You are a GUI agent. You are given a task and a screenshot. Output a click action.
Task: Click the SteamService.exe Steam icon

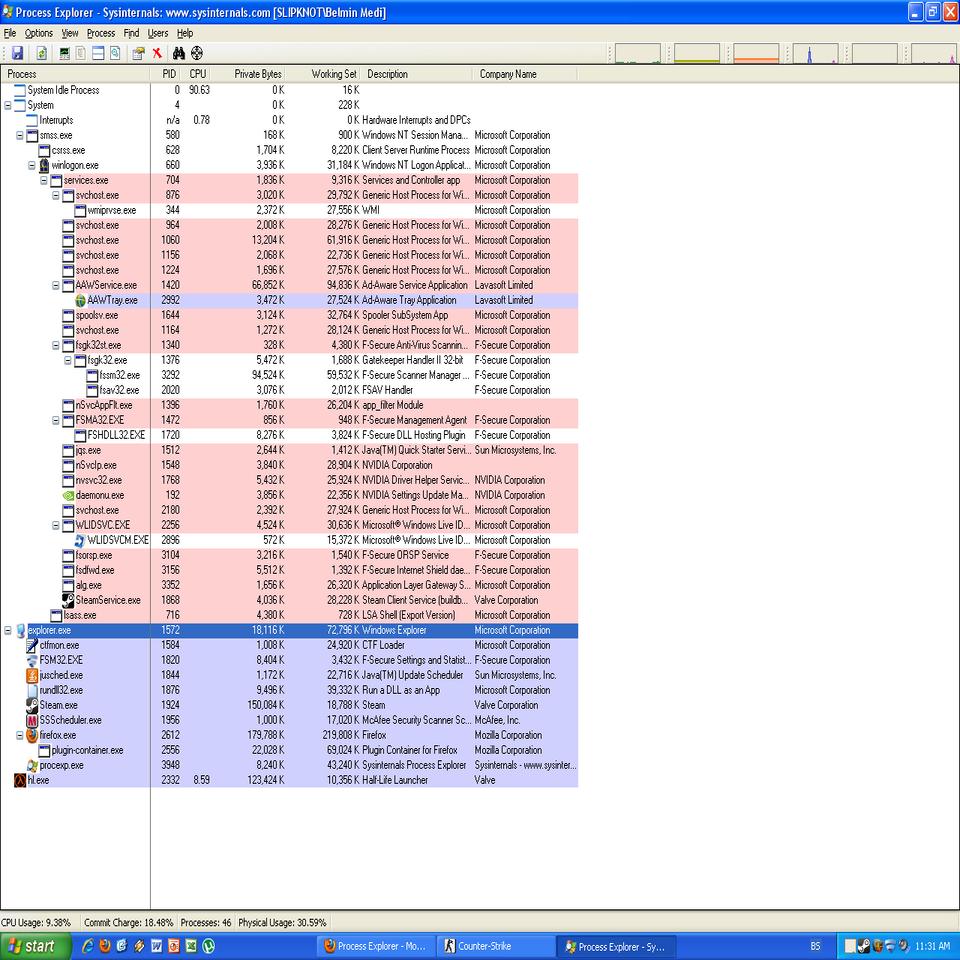pos(69,601)
